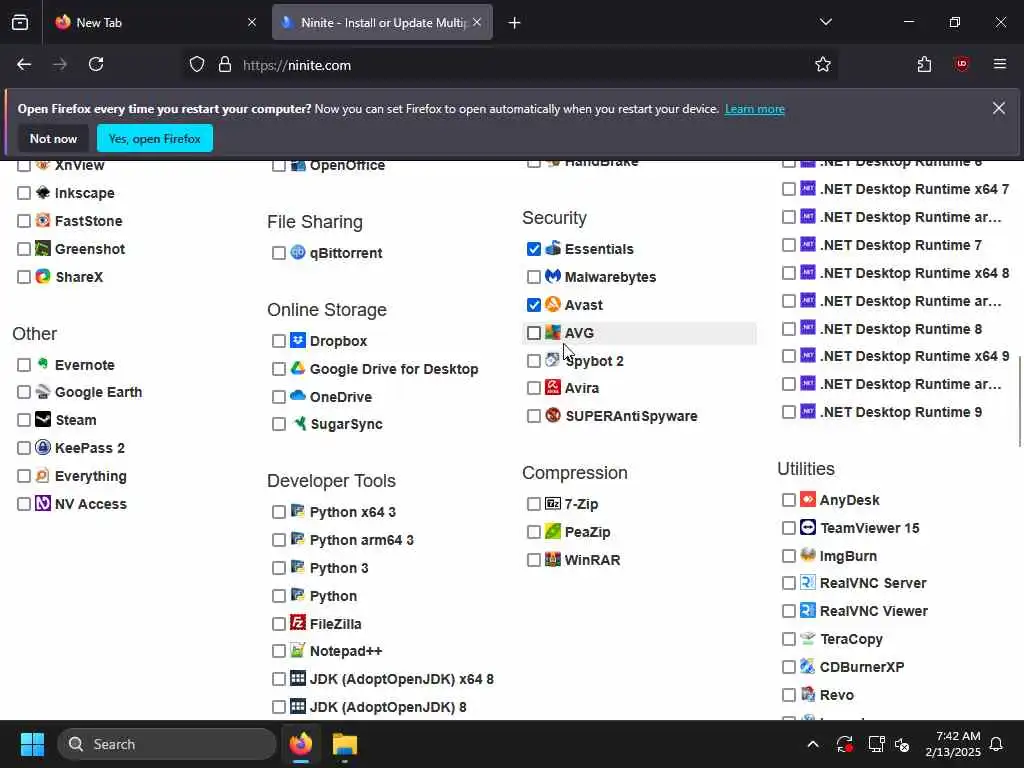Click the uBlock Origin toolbar icon
Screen dimensions: 1024x768
click(x=961, y=65)
